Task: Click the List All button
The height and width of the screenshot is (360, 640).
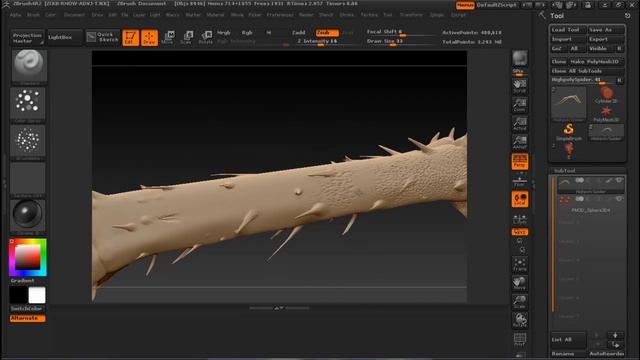Action: click(567, 340)
